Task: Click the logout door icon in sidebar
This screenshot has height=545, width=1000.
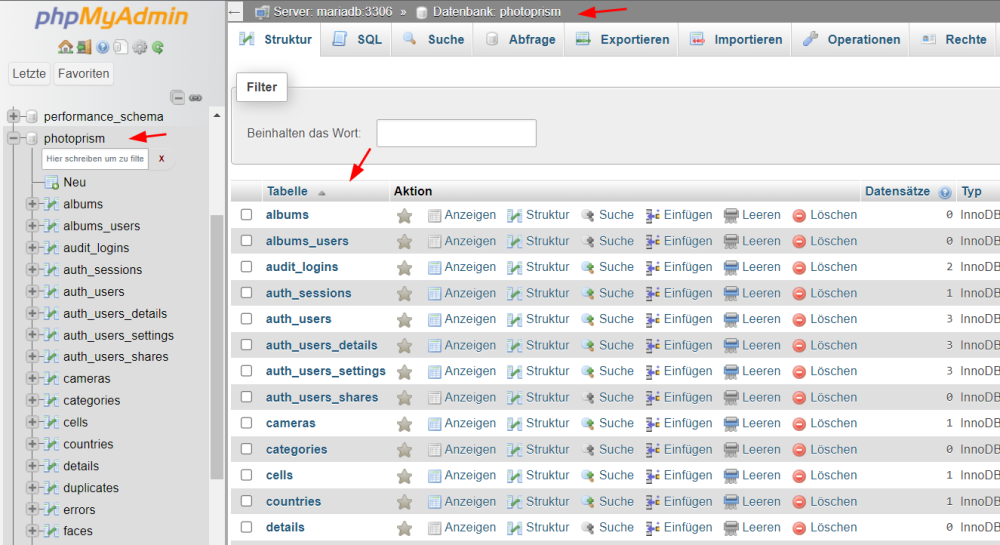Action: coord(84,47)
